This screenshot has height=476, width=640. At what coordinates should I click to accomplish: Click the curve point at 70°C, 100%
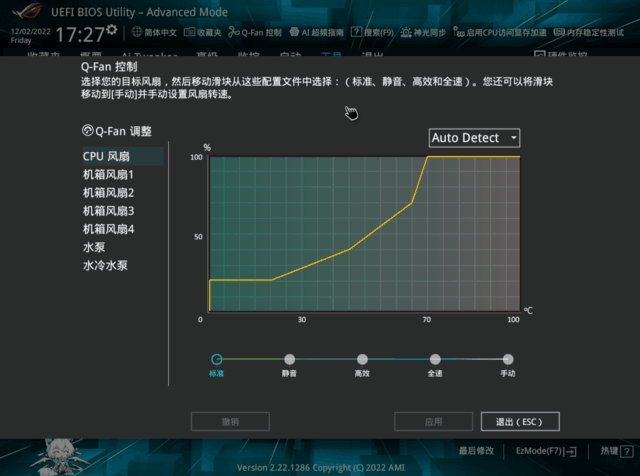point(428,157)
